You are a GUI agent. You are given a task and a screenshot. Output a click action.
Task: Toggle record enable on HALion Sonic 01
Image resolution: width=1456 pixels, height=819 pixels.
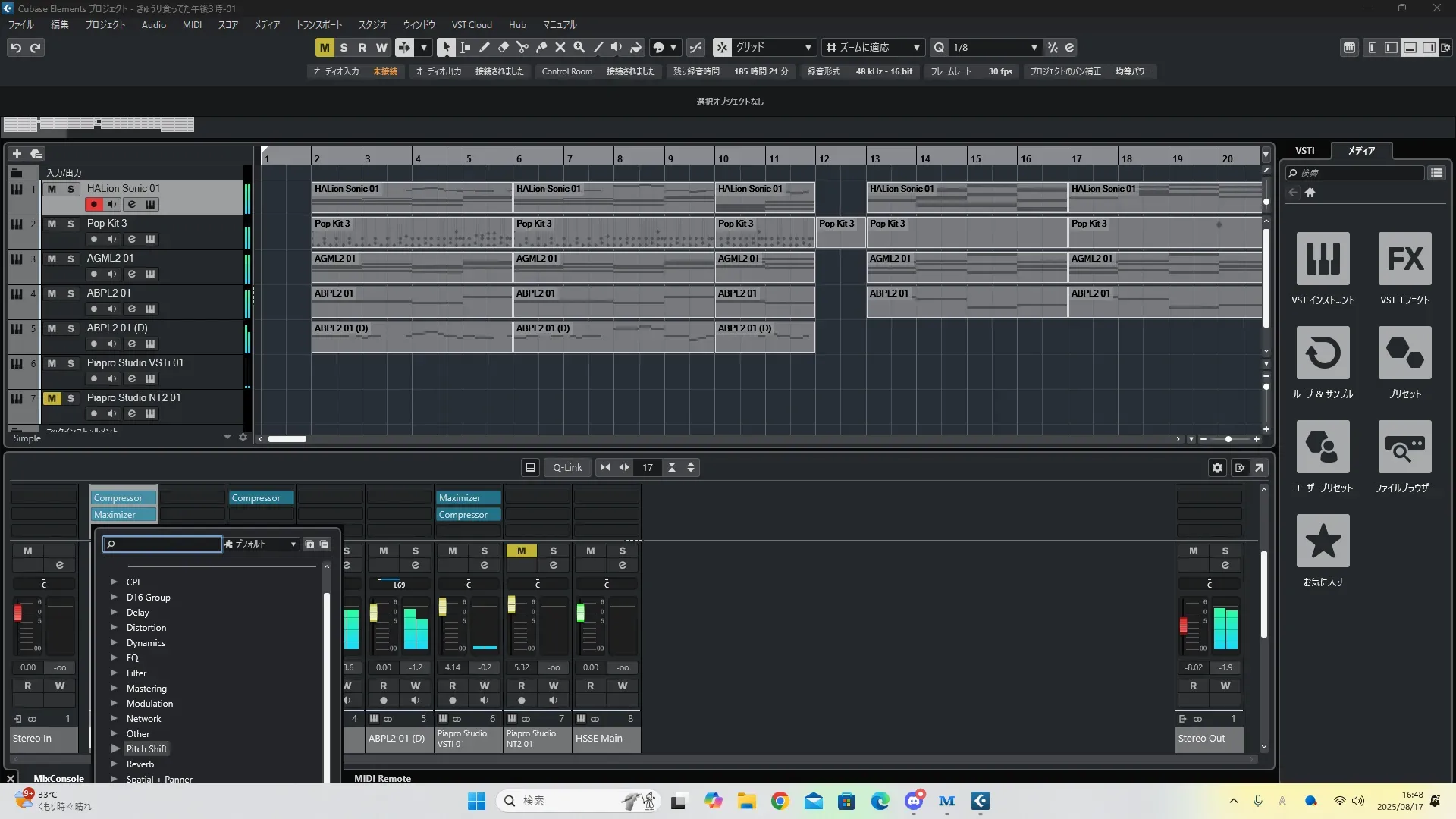point(94,204)
